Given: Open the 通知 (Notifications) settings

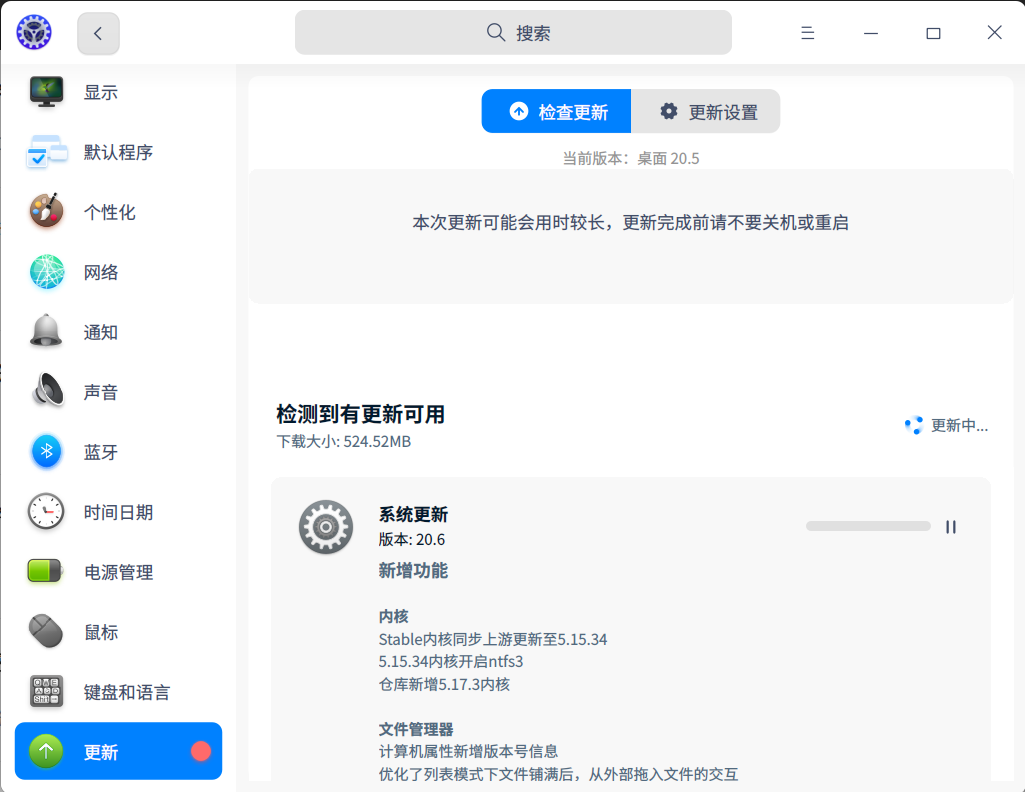Looking at the screenshot, I should coord(100,332).
